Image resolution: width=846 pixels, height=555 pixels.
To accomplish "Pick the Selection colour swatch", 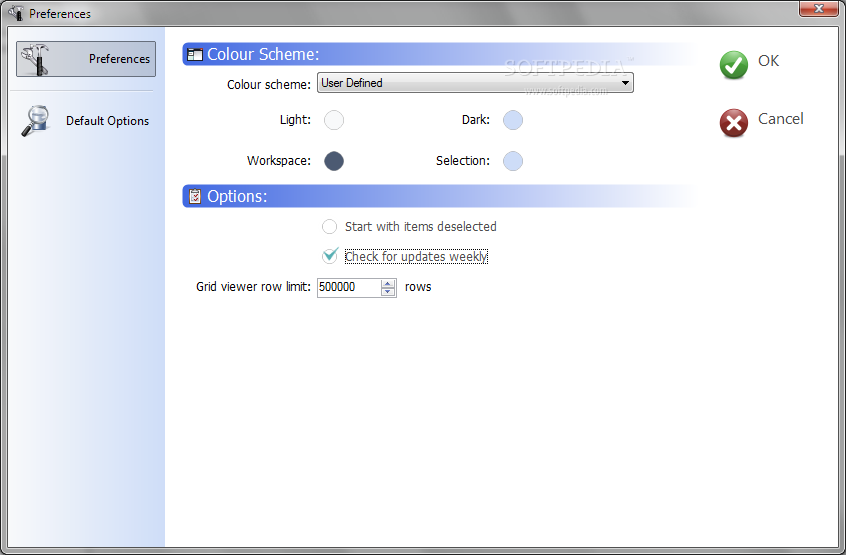I will point(513,161).
